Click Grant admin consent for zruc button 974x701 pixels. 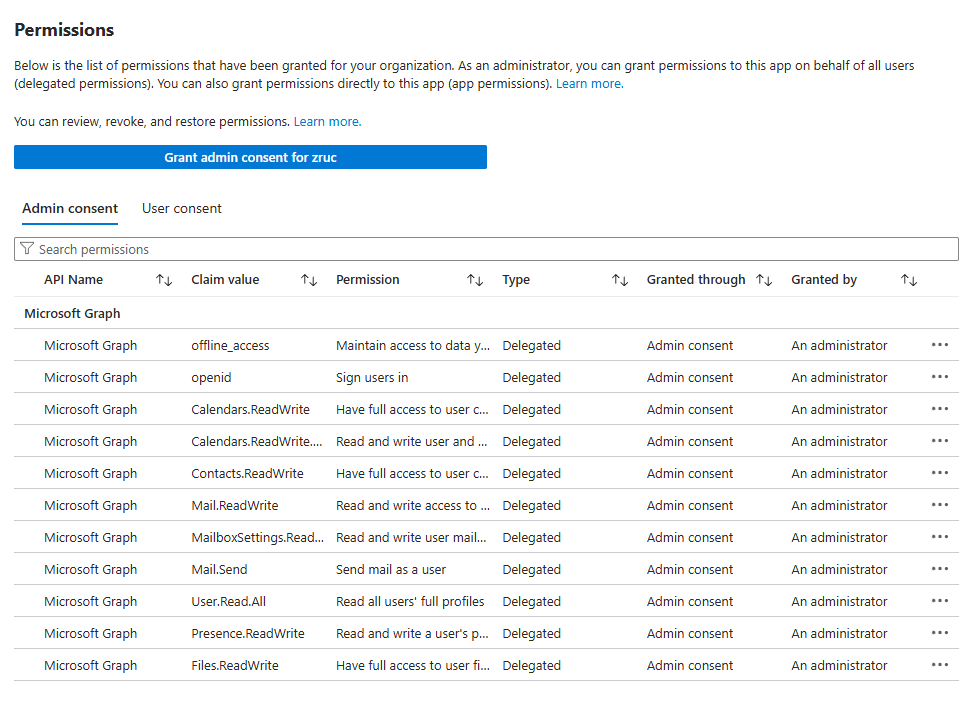(250, 157)
